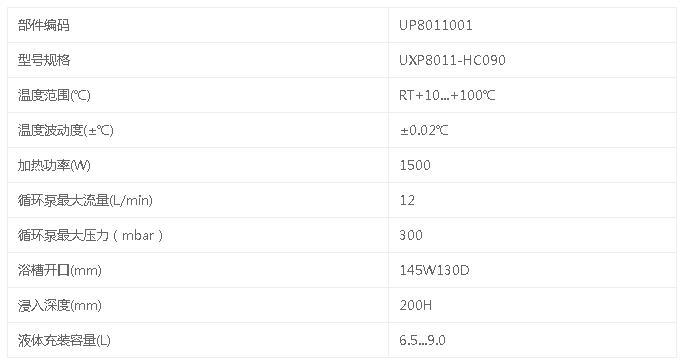Viewport: 683px width, 363px height.
Task: Select the RT+10...+100℃ range value
Action: pyautogui.click(x=447, y=95)
